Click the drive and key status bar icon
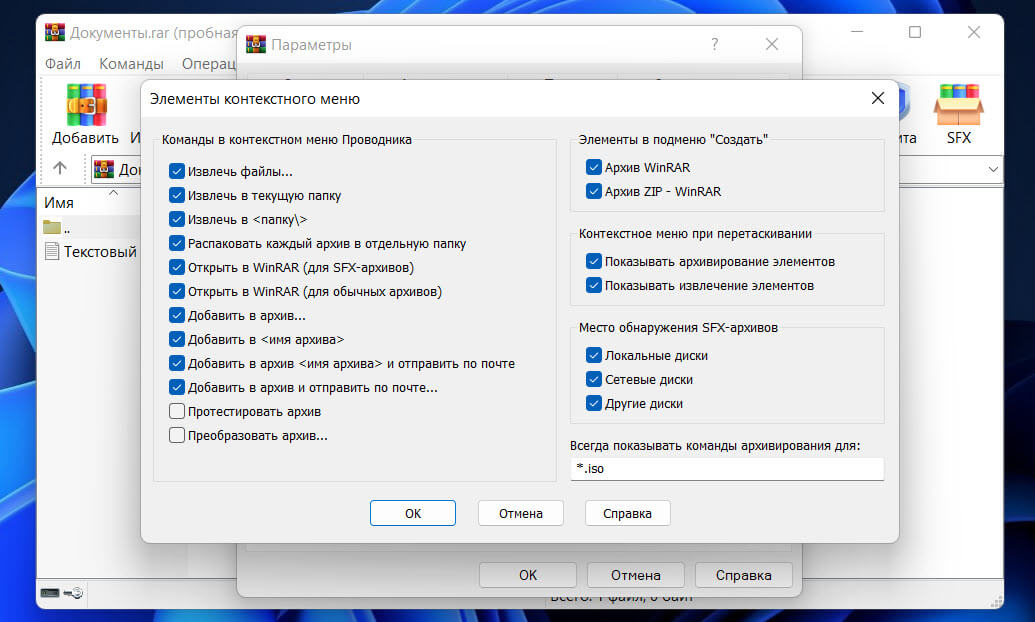 61,592
